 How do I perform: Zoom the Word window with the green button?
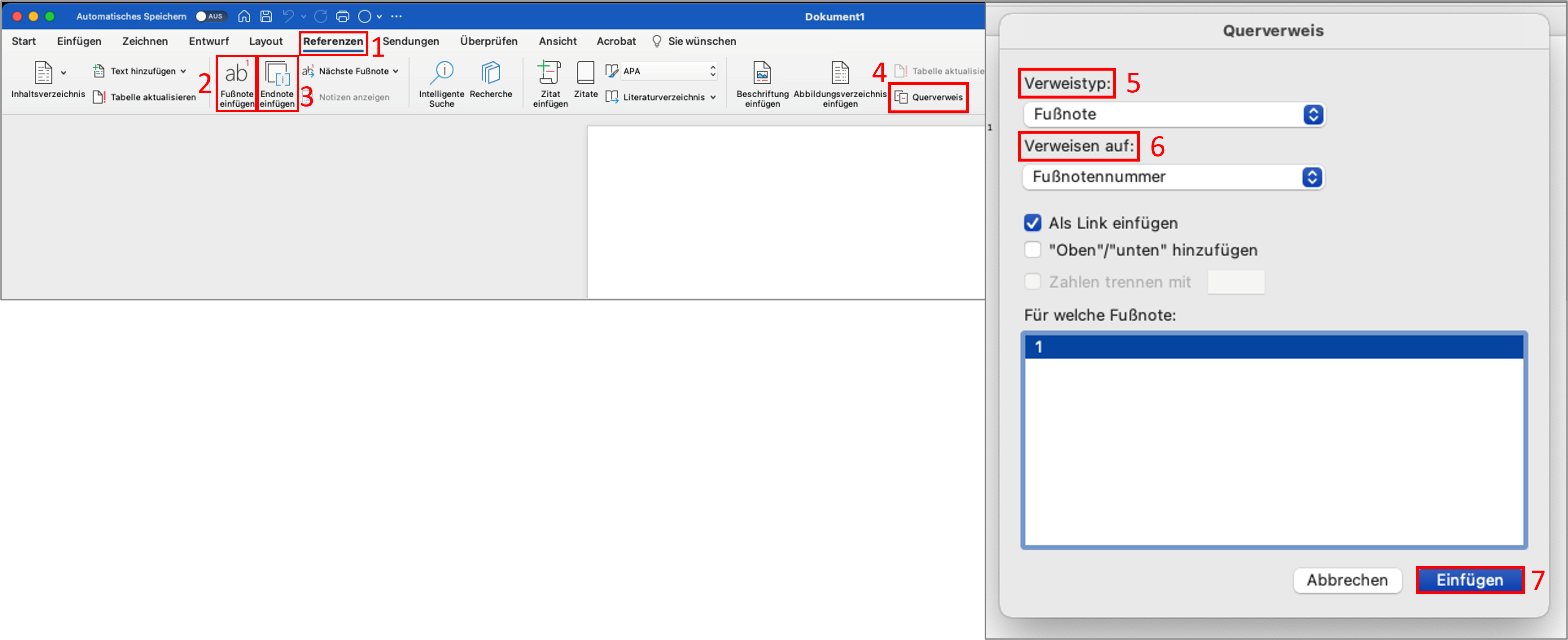pos(50,16)
